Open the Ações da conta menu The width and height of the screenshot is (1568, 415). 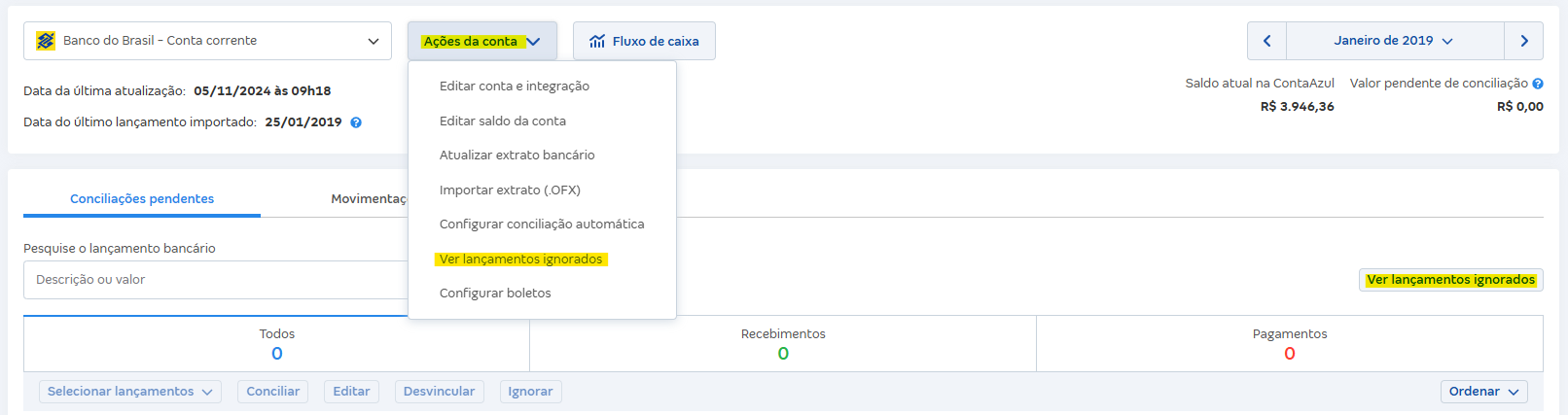tap(482, 41)
